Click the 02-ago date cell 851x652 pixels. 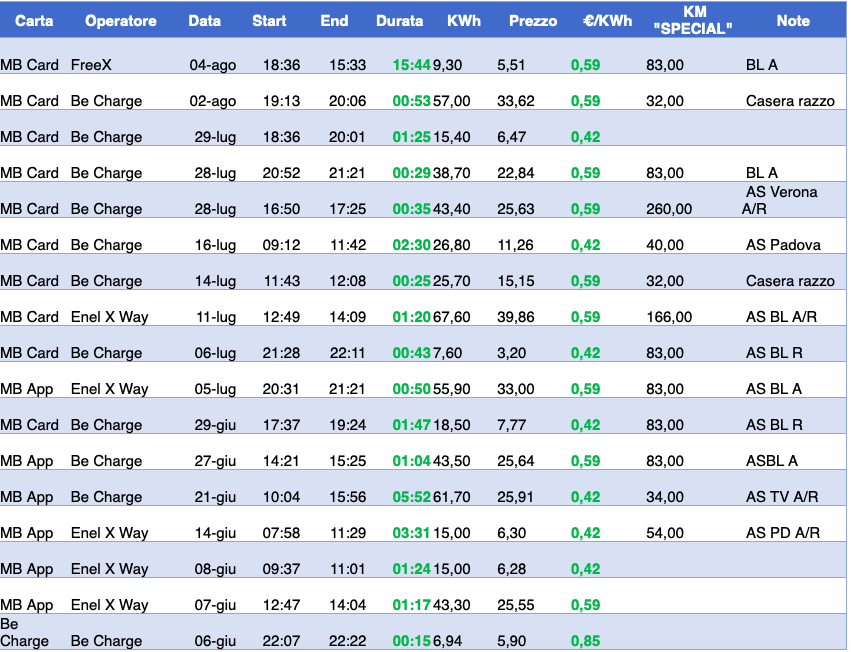213,101
